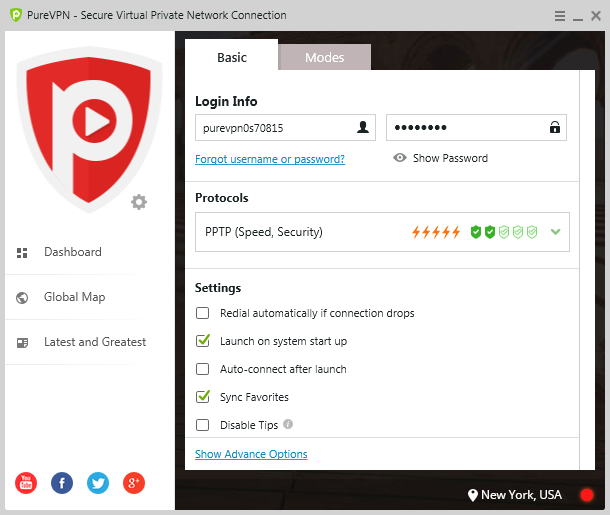Uncheck Sync Favorites checkbox

[203, 397]
